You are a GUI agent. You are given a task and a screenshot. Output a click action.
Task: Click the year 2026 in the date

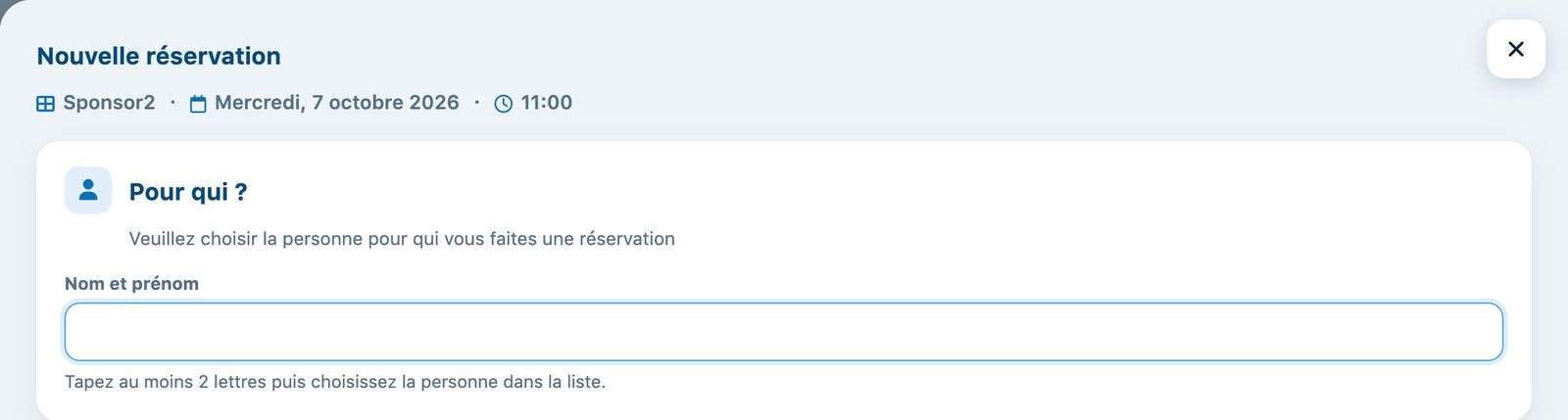(433, 103)
